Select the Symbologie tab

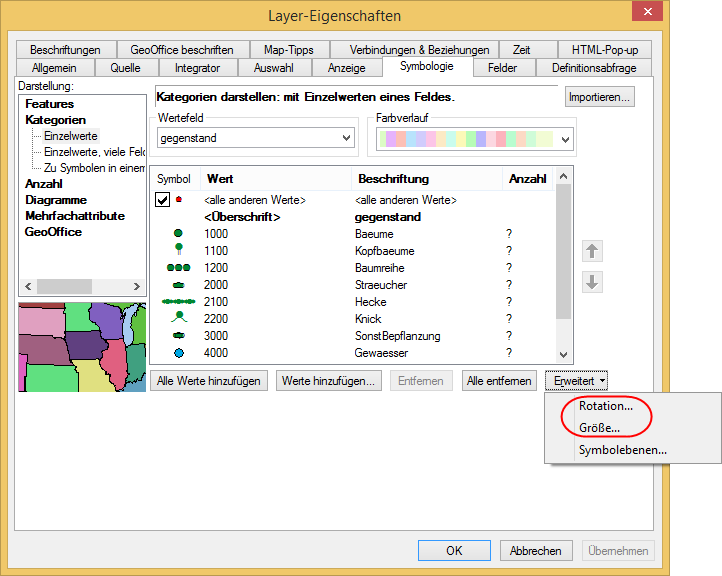427,66
